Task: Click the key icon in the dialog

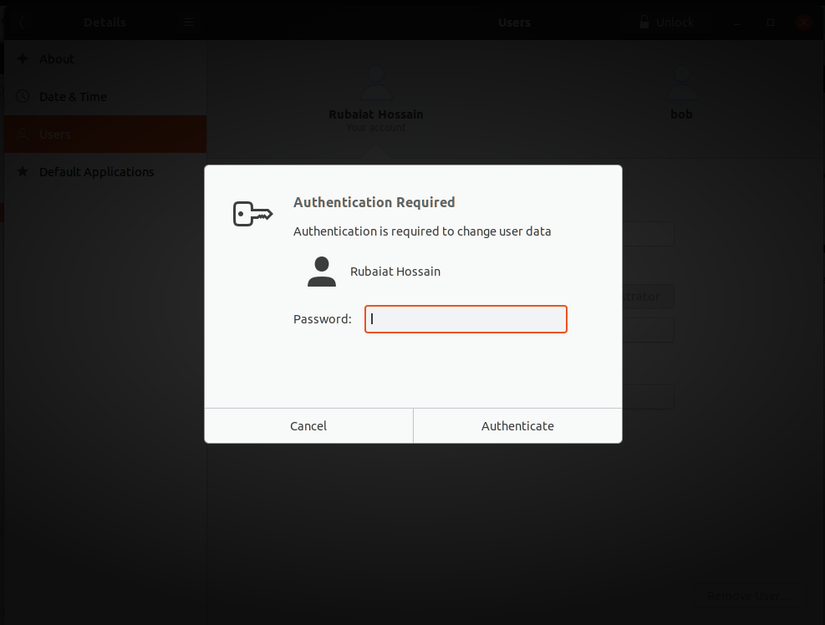Action: (253, 214)
